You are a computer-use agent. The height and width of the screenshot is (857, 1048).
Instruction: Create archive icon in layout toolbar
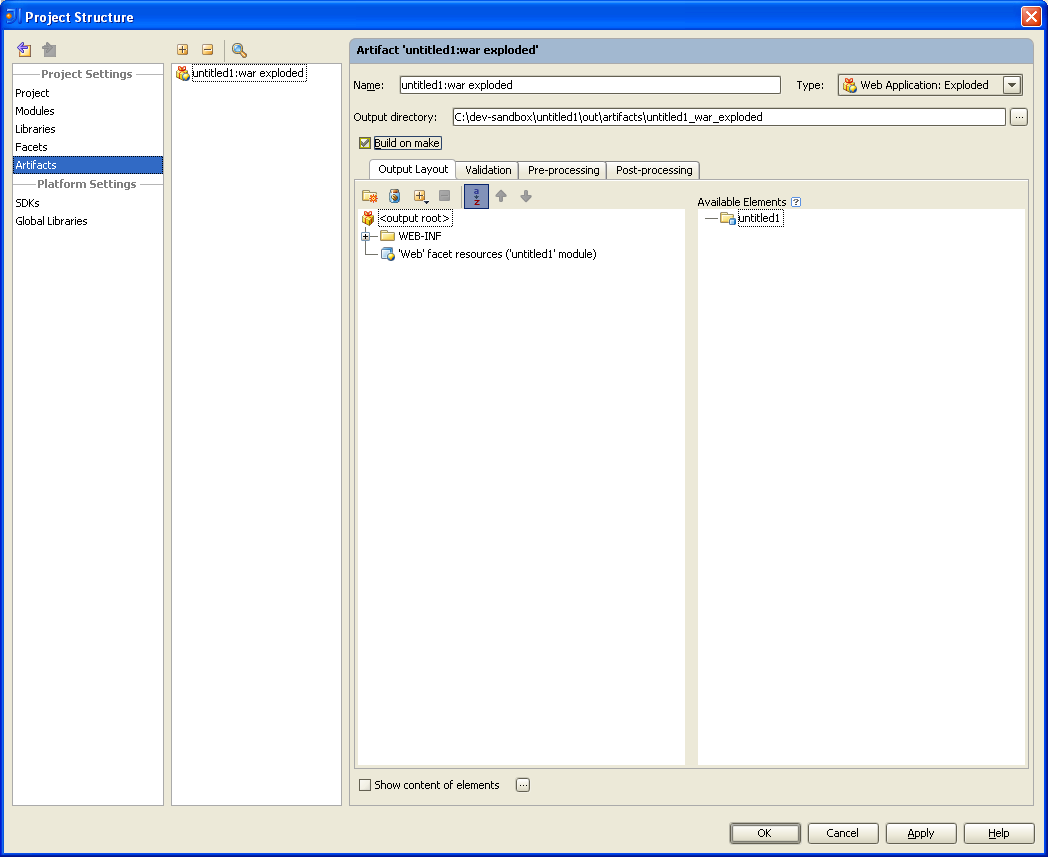(x=394, y=196)
